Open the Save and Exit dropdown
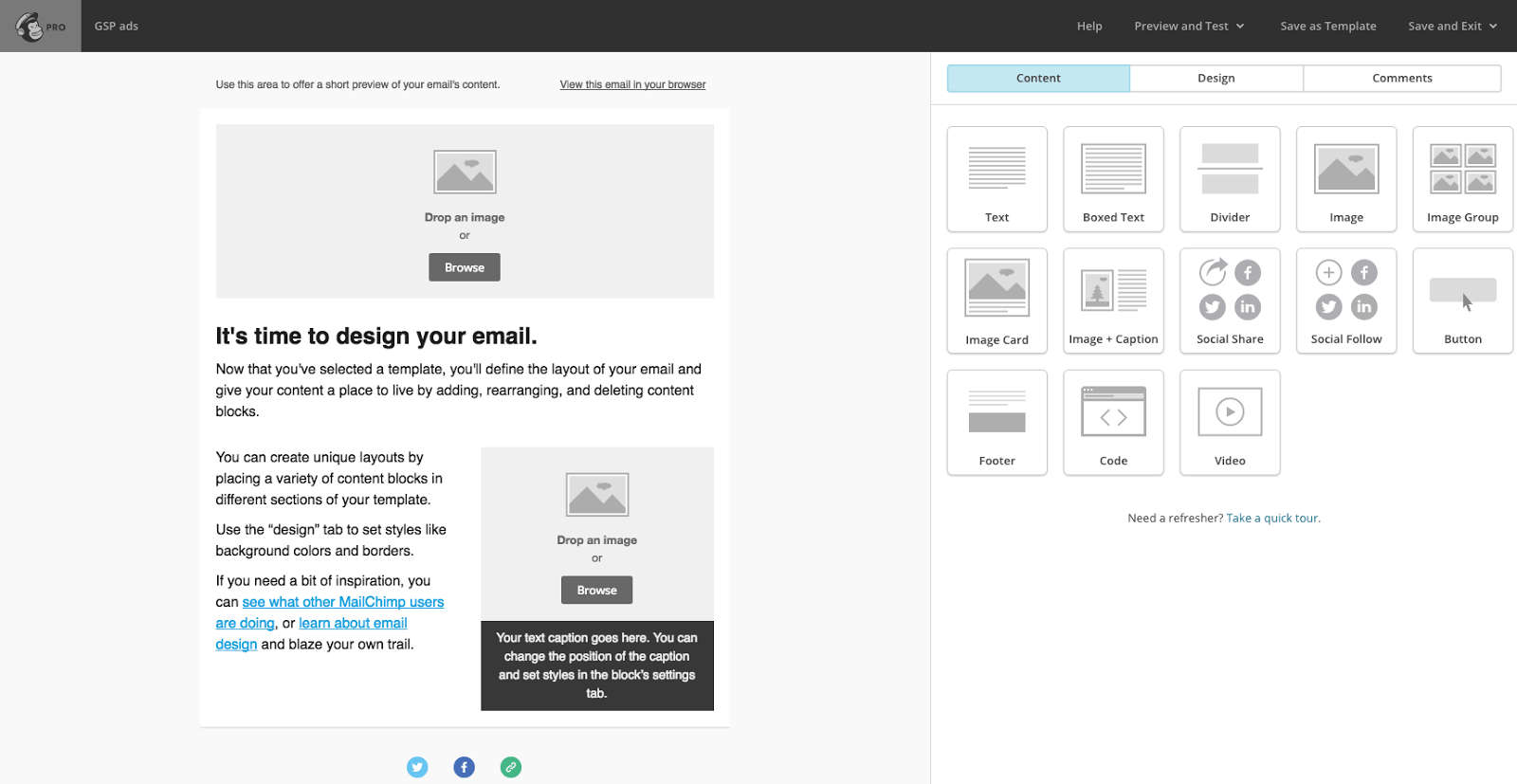The height and width of the screenshot is (784, 1517). (1452, 26)
